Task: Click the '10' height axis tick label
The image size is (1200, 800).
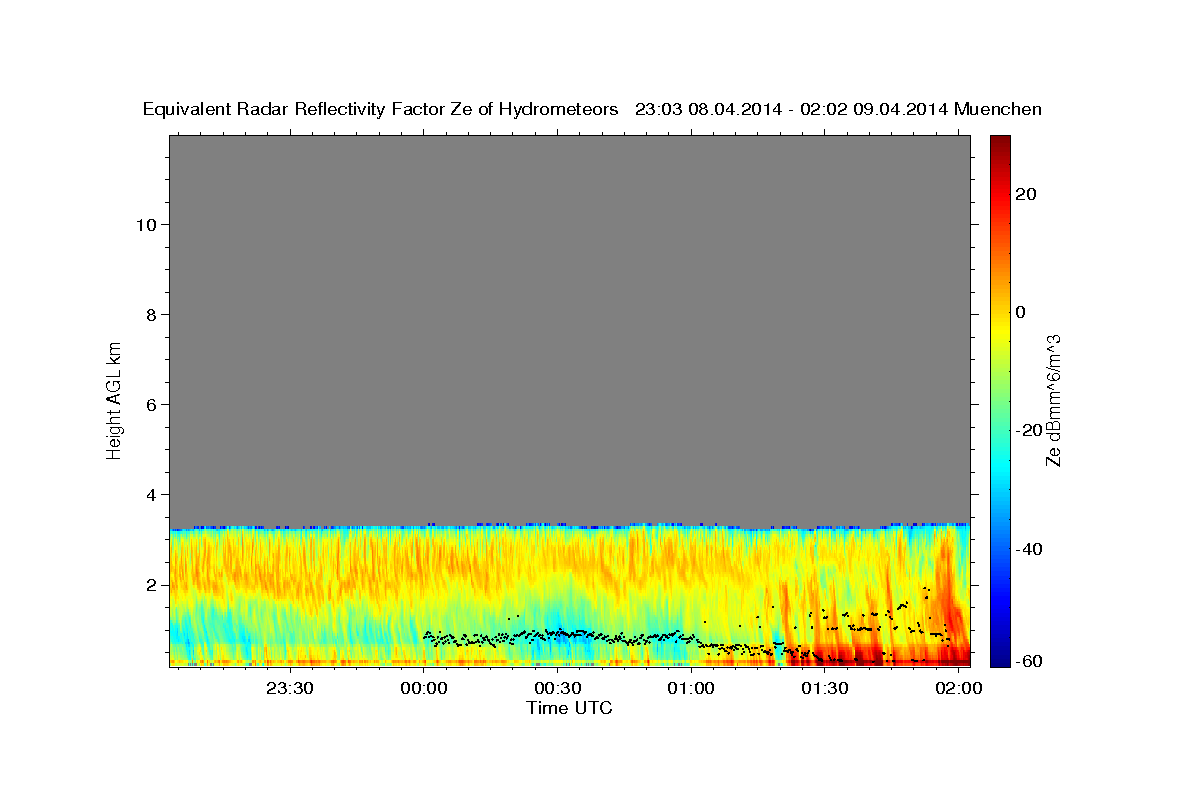Action: 145,224
